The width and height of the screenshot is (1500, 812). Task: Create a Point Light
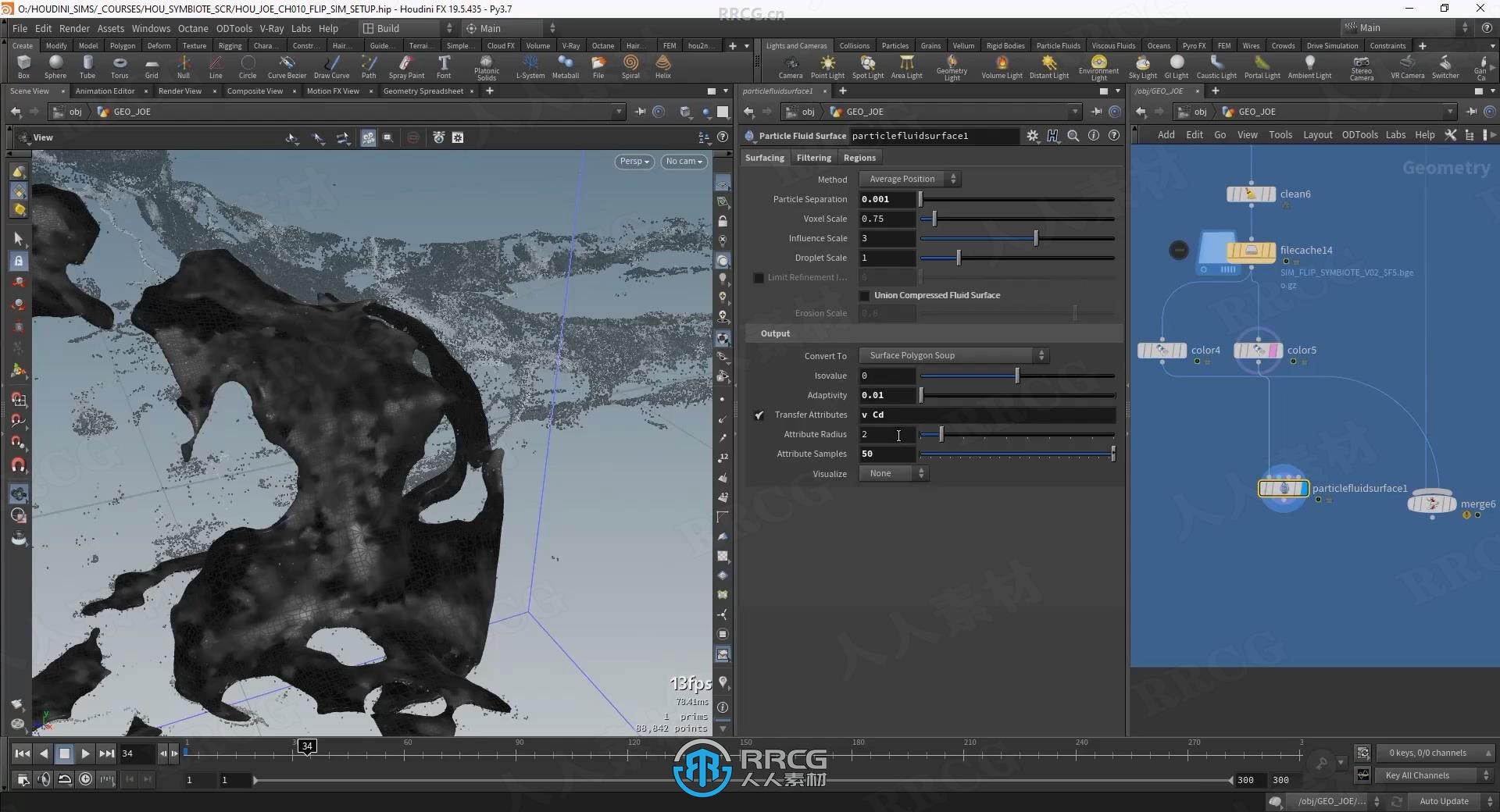tap(827, 66)
